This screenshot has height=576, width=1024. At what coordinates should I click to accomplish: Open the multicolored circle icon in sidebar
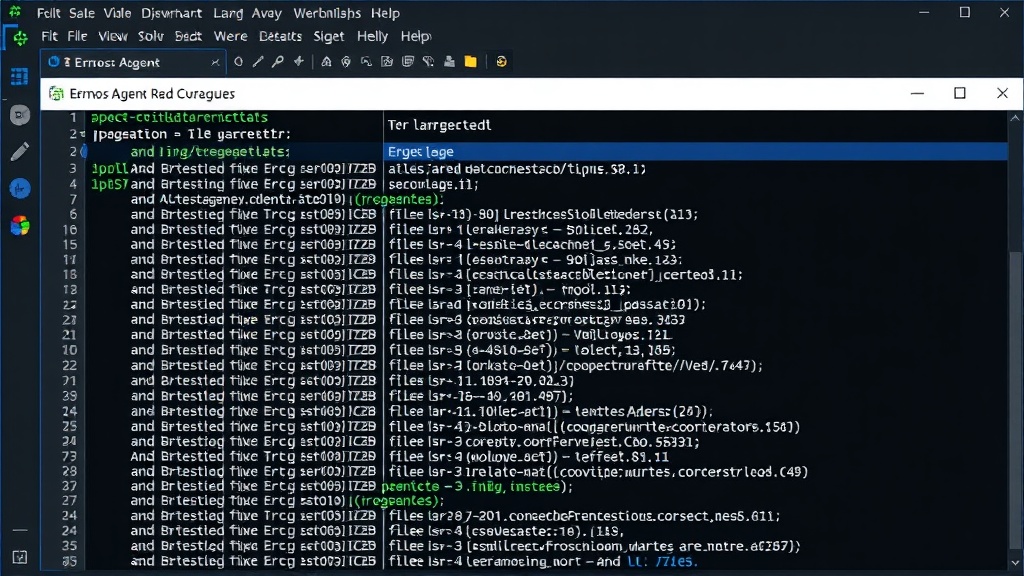point(20,226)
